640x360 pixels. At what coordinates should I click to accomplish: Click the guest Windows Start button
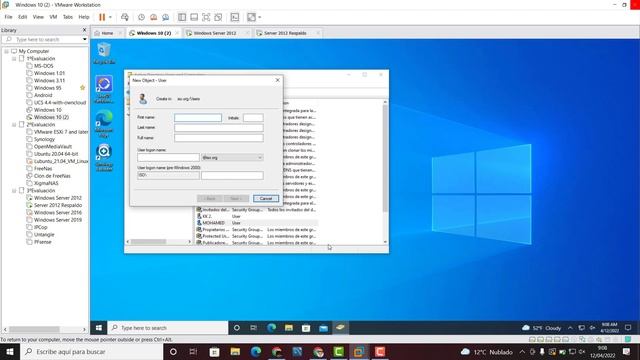point(99,328)
